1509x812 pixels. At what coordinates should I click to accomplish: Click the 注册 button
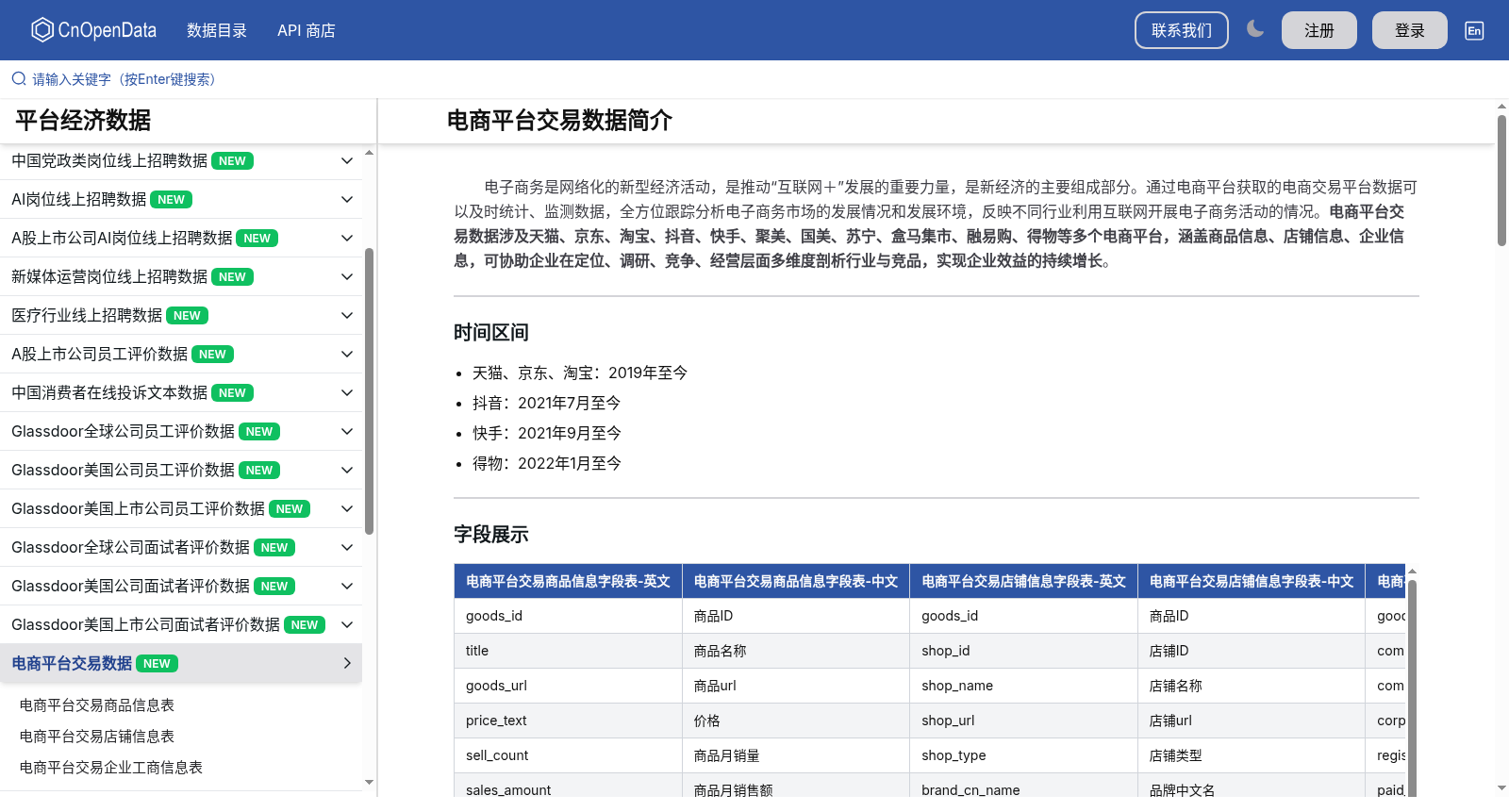pos(1319,30)
